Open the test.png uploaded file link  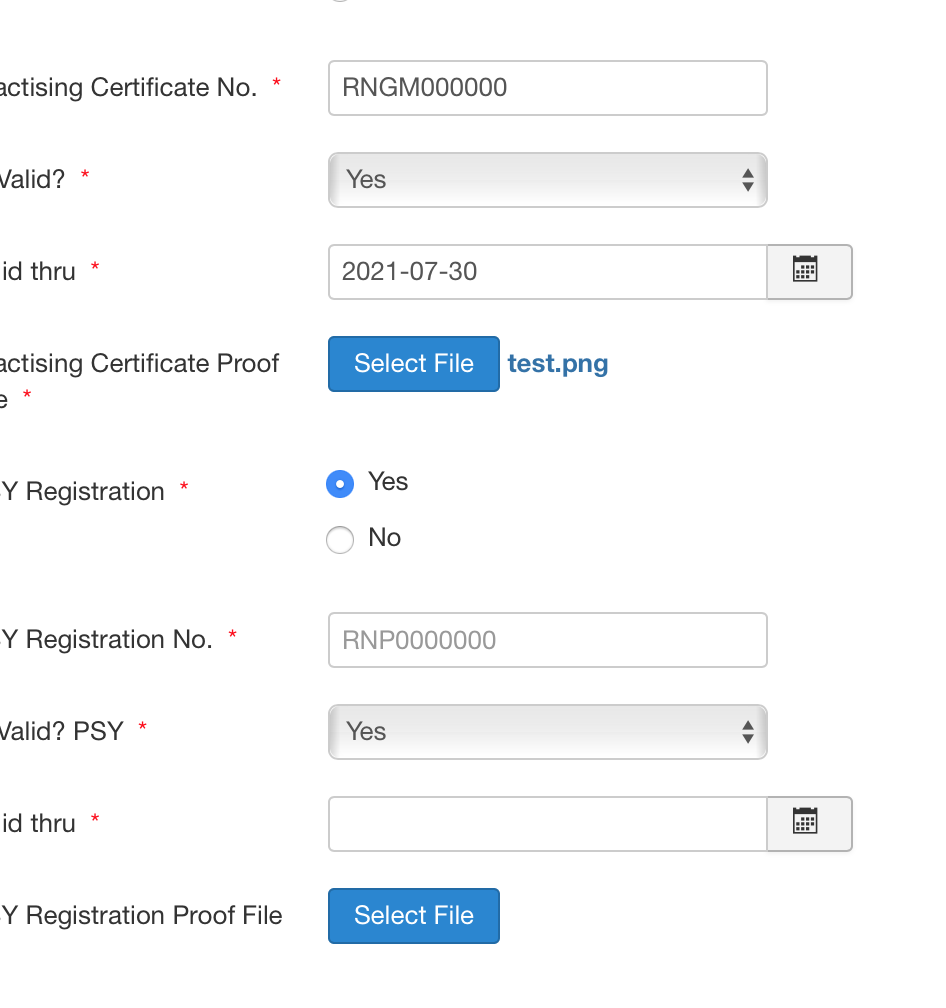point(558,364)
